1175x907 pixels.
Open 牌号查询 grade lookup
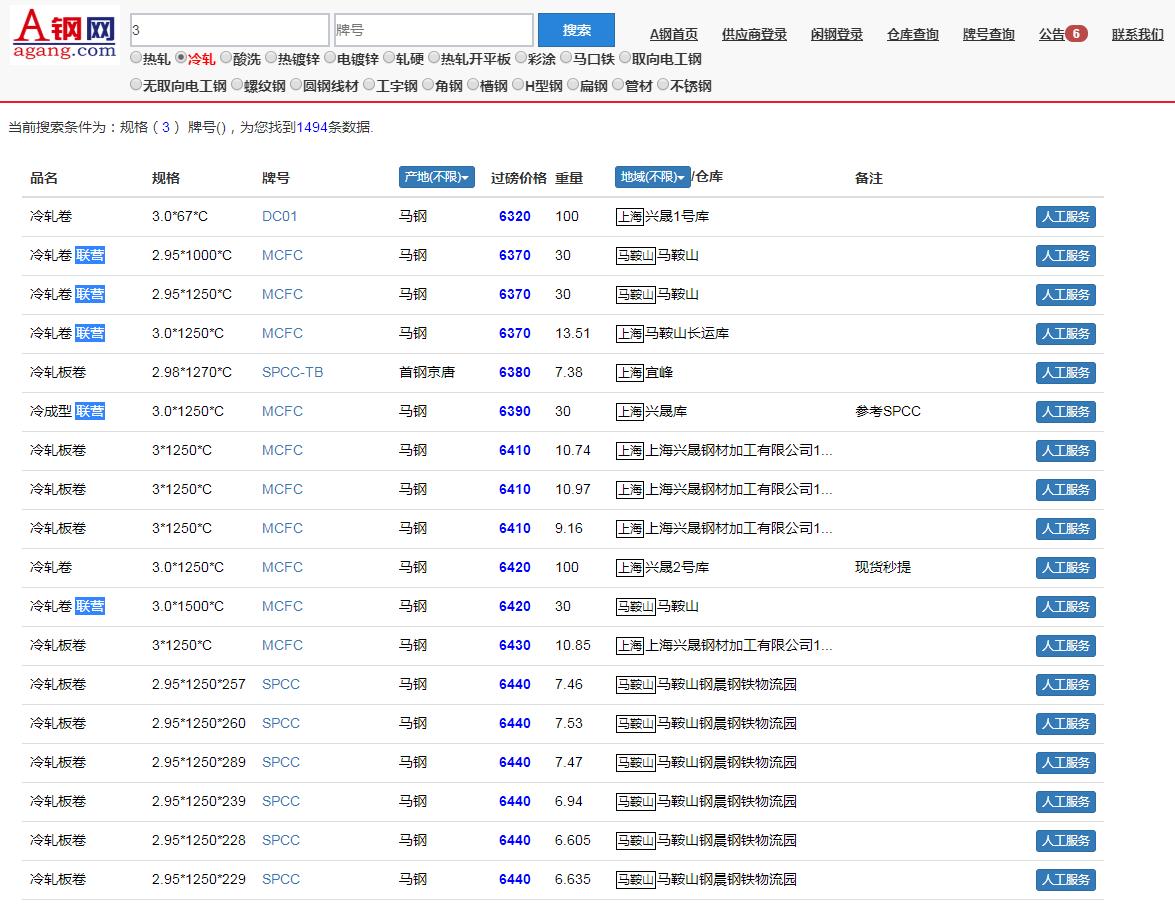(x=988, y=34)
